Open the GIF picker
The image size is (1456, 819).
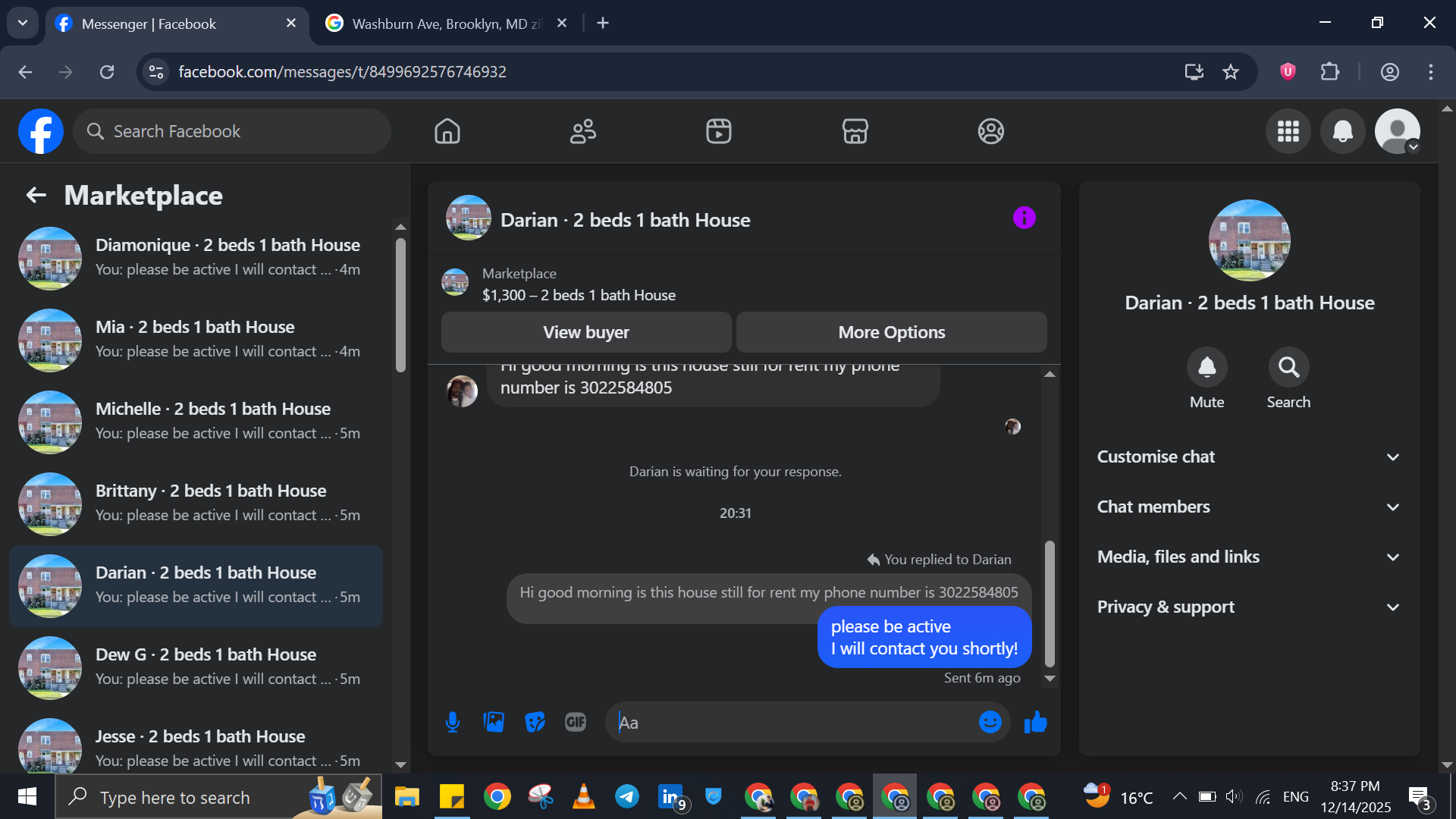[576, 722]
